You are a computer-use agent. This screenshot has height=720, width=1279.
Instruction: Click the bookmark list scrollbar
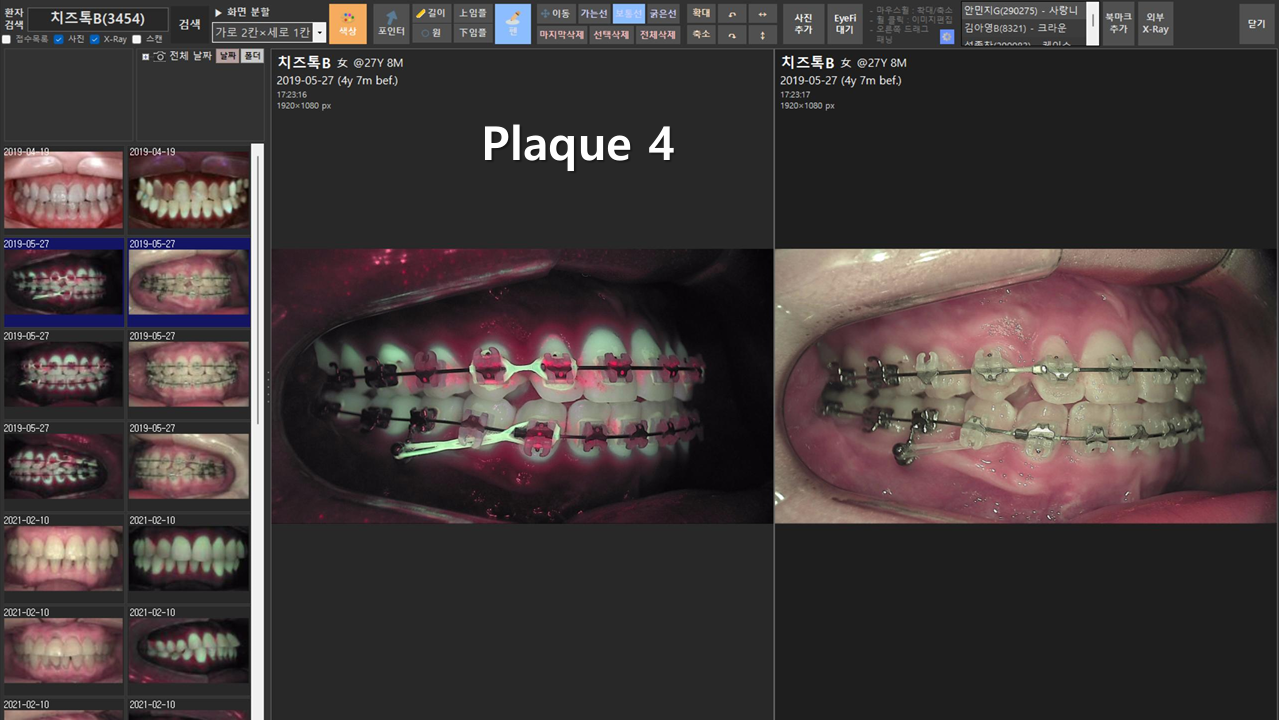tap(1093, 24)
